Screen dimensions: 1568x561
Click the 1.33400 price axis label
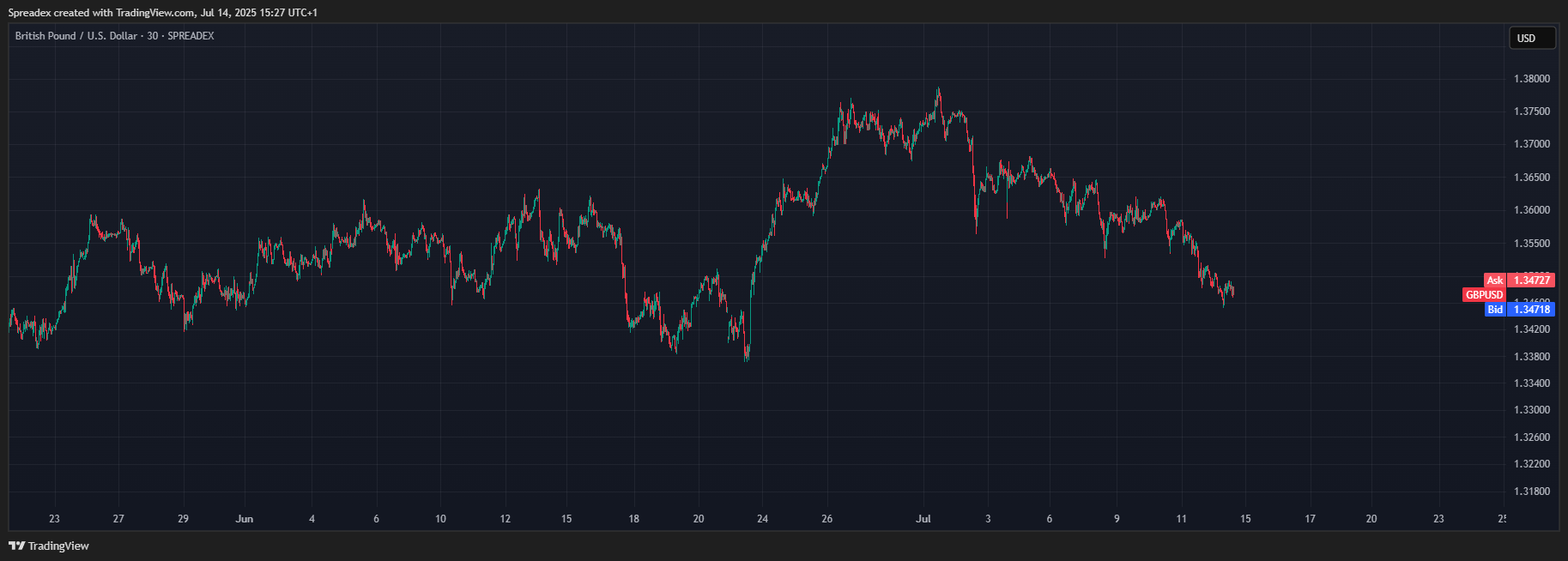[1532, 383]
